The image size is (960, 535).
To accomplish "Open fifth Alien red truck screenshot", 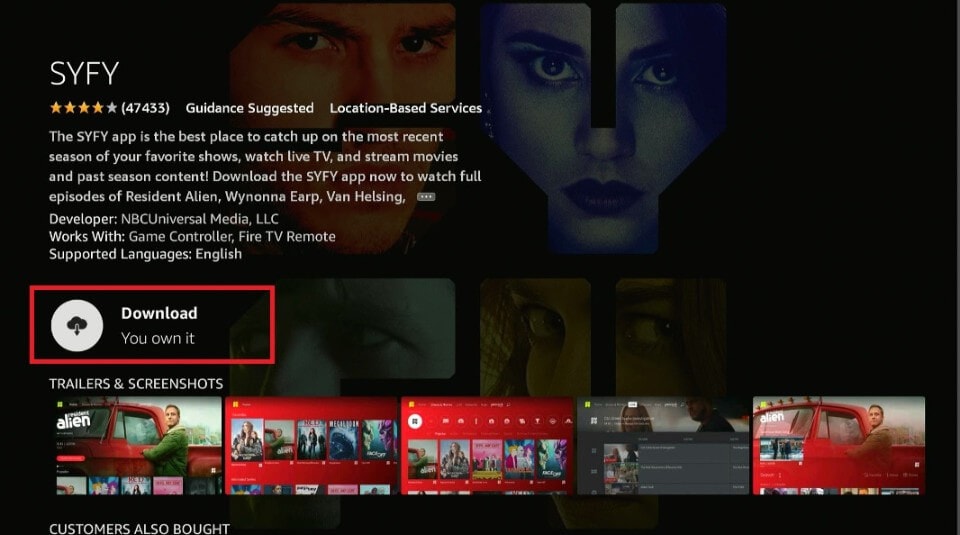I will pos(839,446).
